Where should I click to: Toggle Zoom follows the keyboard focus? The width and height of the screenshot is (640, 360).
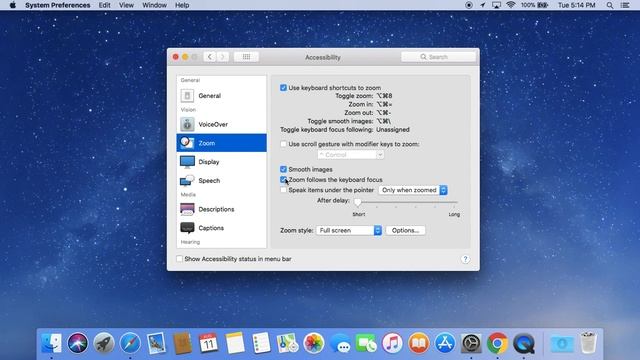(x=283, y=180)
